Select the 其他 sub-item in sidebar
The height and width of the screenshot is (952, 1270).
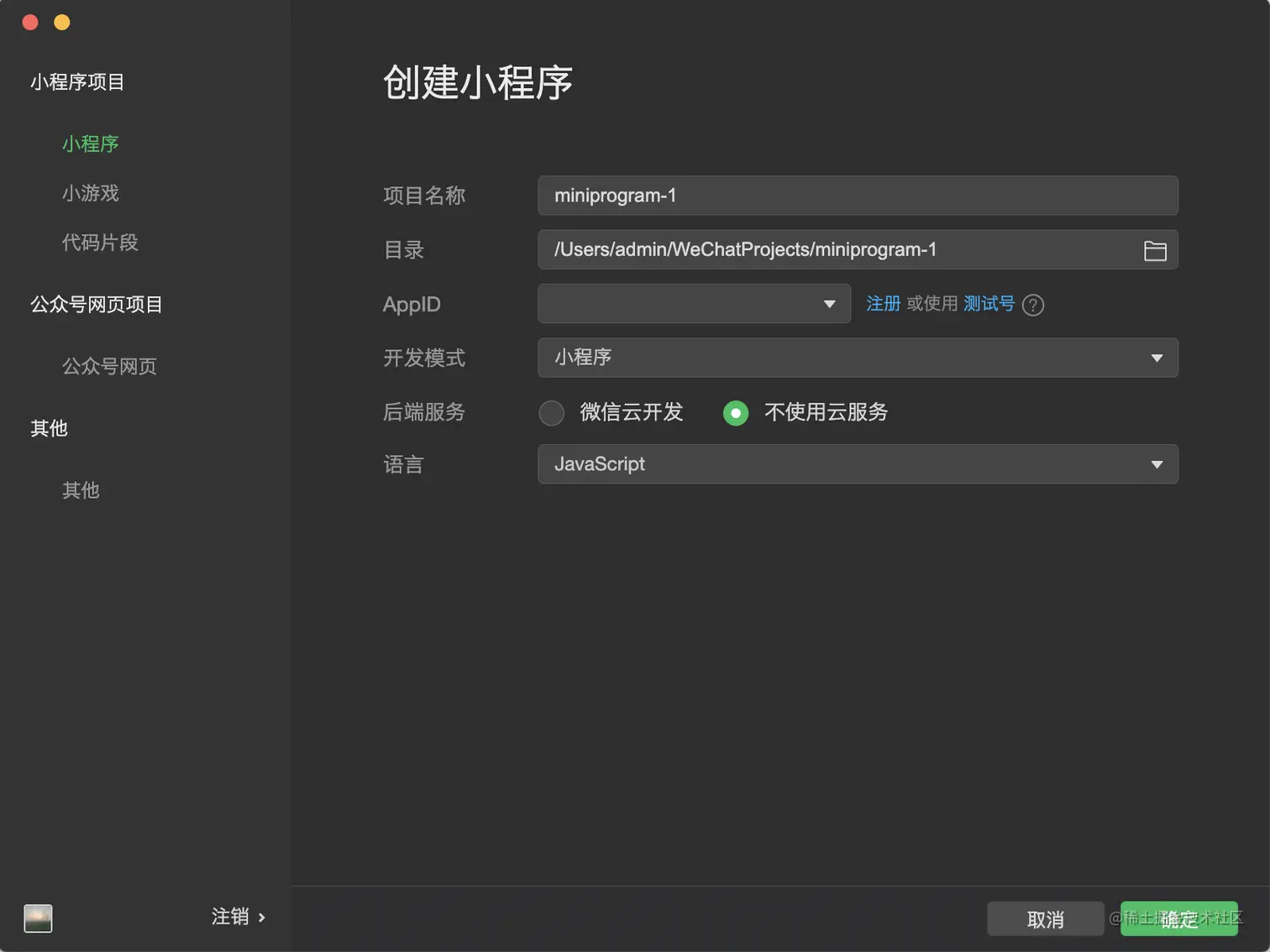coord(81,490)
